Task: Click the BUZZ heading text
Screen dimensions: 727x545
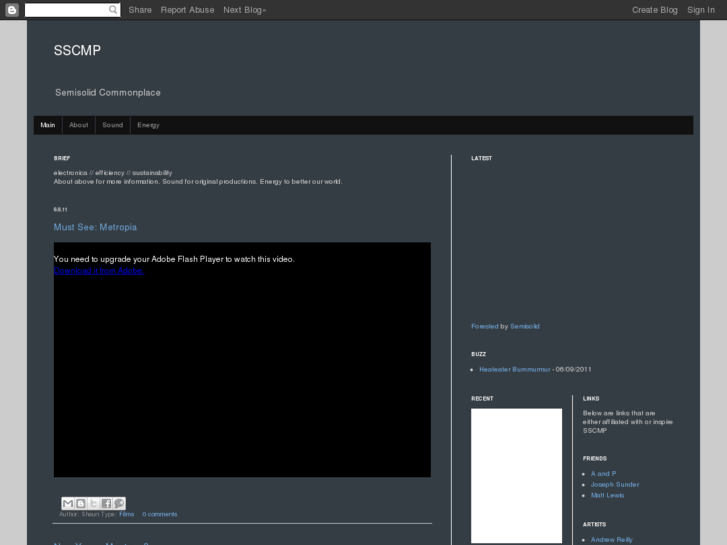Action: [x=478, y=354]
